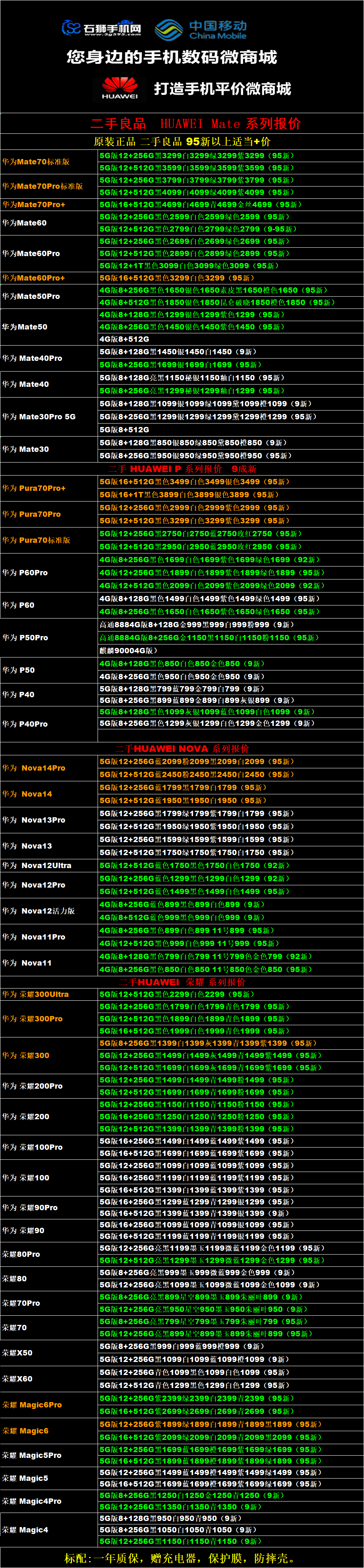Select the 华为 P60Pro model label

25,573
